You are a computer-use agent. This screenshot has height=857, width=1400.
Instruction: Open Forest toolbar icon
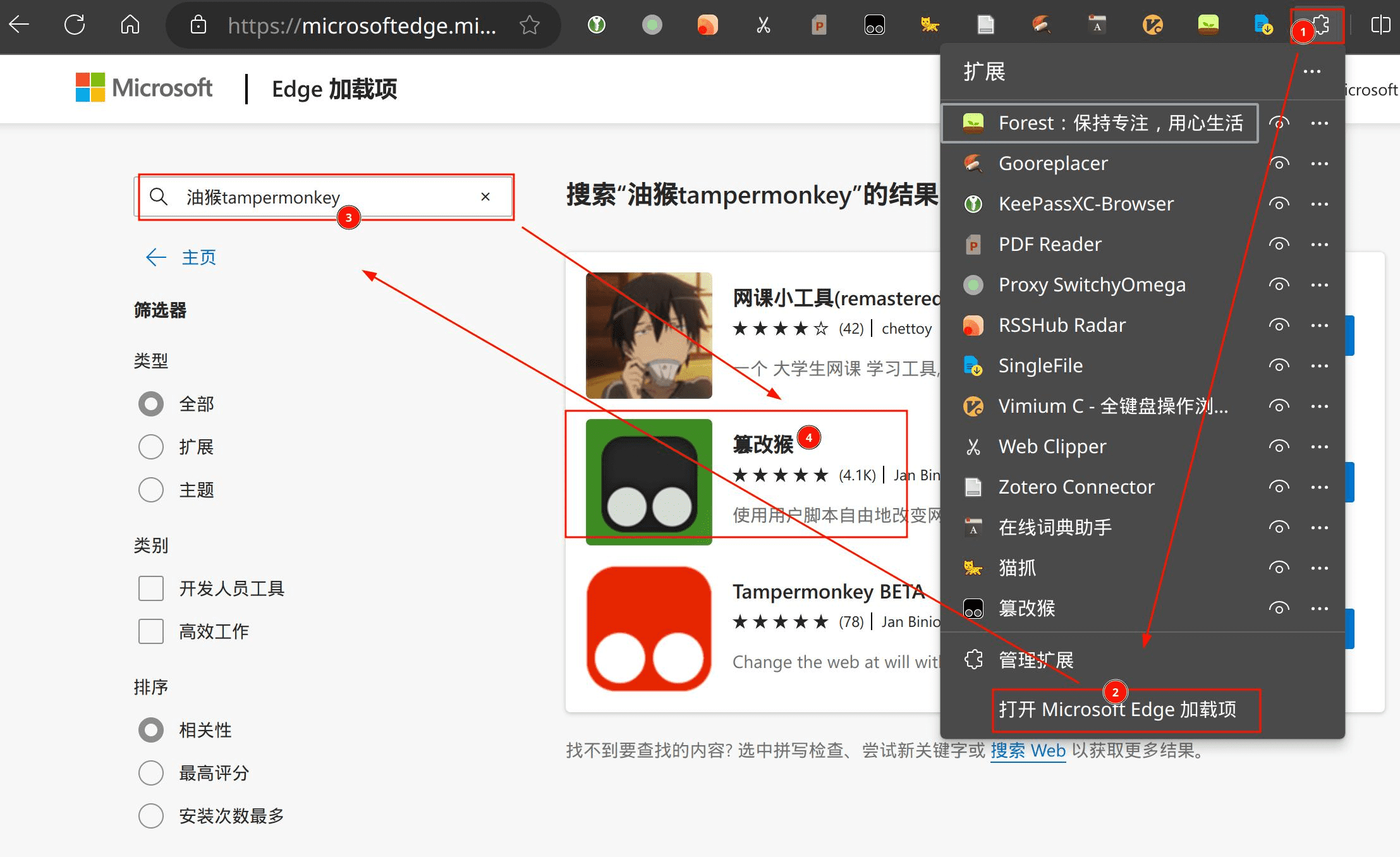1208,25
